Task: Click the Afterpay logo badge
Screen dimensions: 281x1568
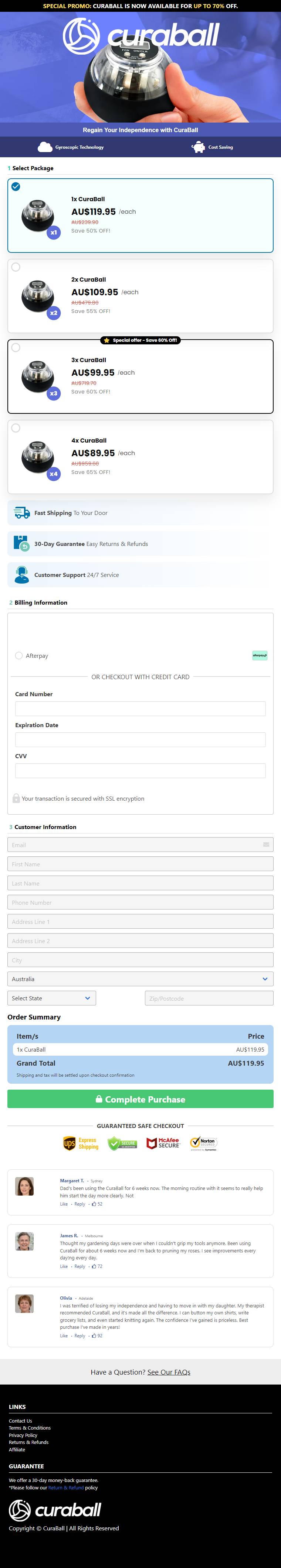Action: 260,656
